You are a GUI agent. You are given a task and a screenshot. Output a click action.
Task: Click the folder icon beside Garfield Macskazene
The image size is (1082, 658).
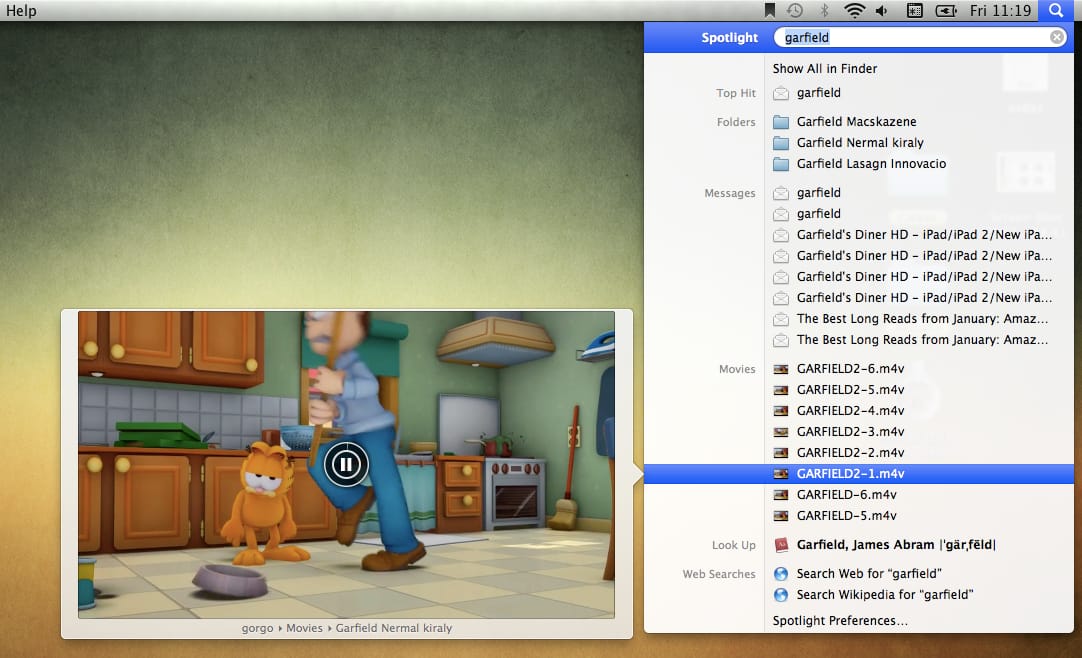(x=780, y=122)
